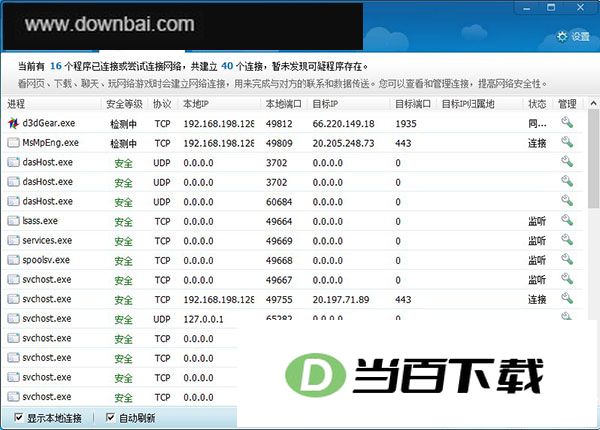Screen dimensions: 600x430
Task: Click target port 1935
Action: (x=406, y=124)
